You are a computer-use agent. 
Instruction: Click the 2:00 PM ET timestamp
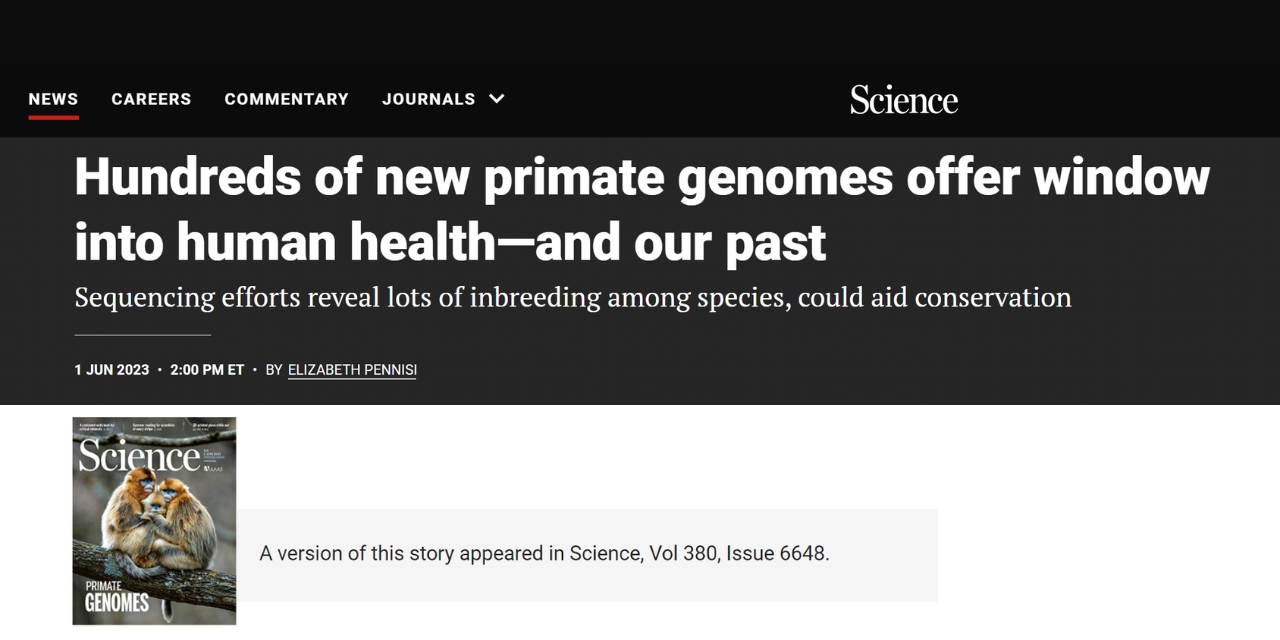(x=207, y=370)
